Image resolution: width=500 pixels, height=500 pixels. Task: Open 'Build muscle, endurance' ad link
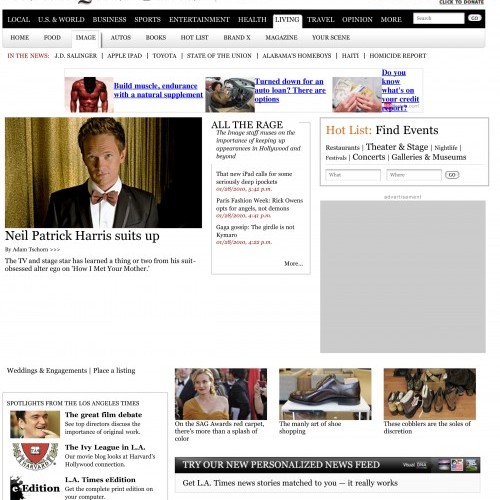click(158, 90)
